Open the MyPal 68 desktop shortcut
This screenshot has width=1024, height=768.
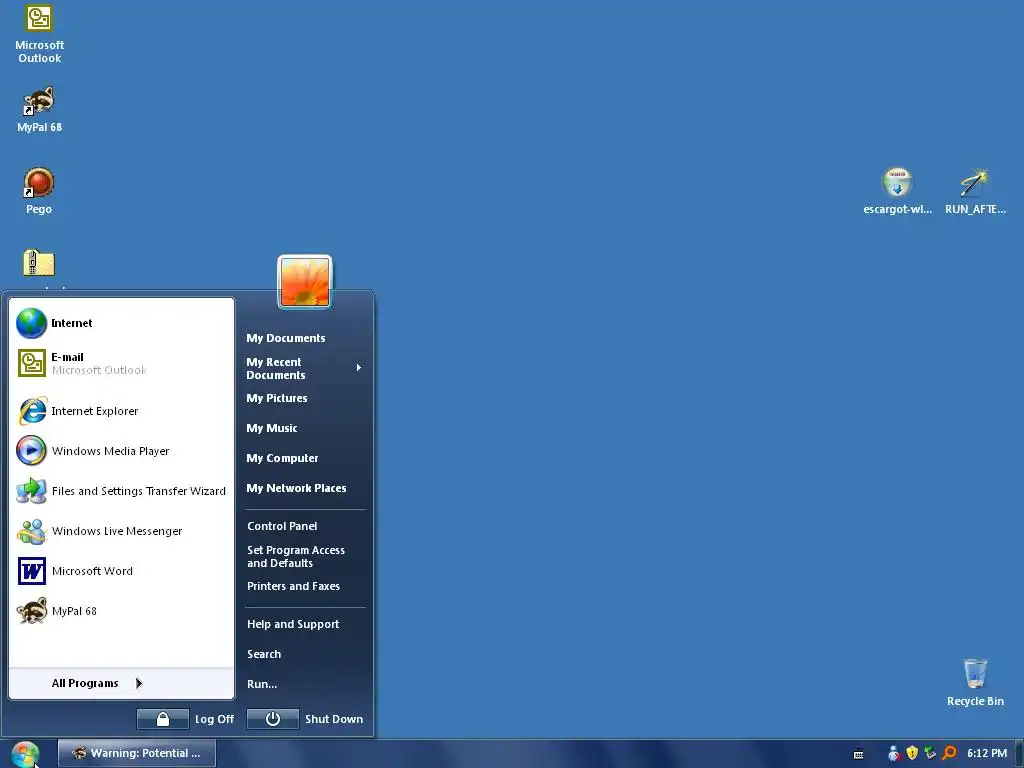pos(39,109)
